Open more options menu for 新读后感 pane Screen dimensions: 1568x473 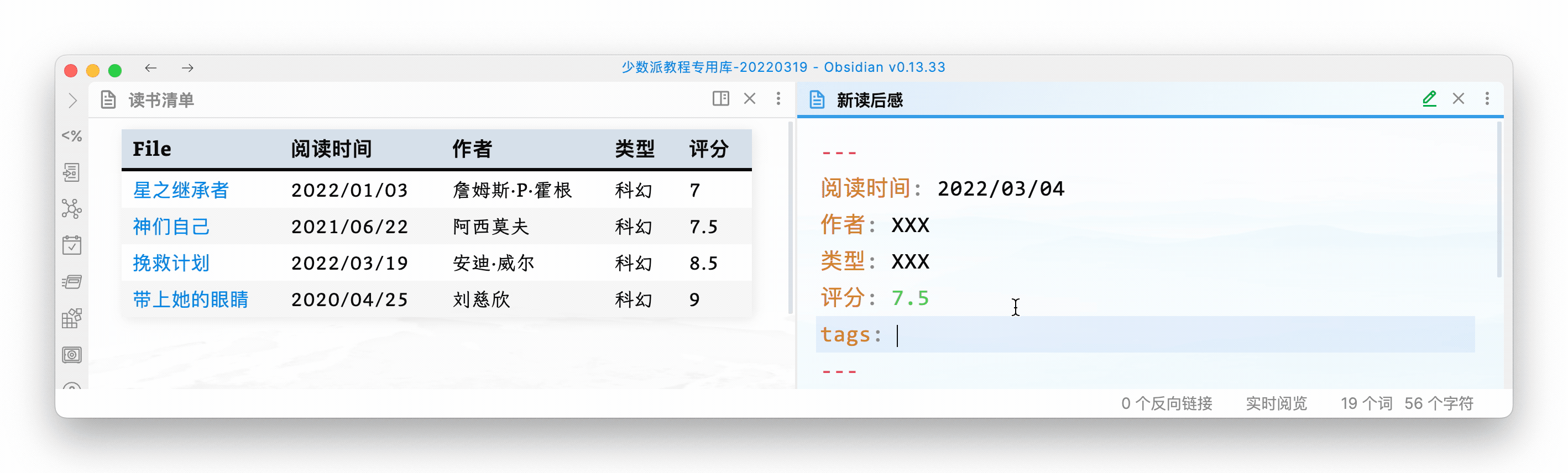pos(1486,99)
